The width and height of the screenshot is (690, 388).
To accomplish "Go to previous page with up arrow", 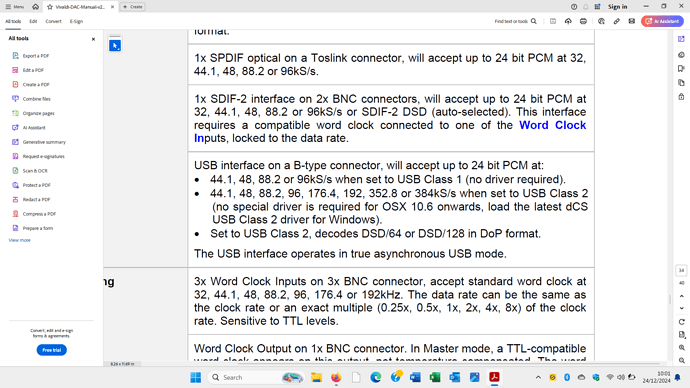I will 682,296.
